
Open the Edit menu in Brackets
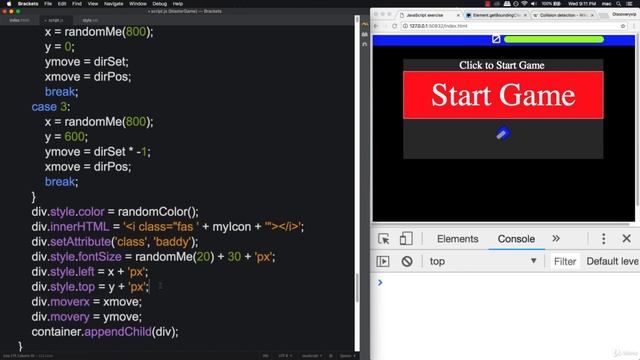[62, 4]
